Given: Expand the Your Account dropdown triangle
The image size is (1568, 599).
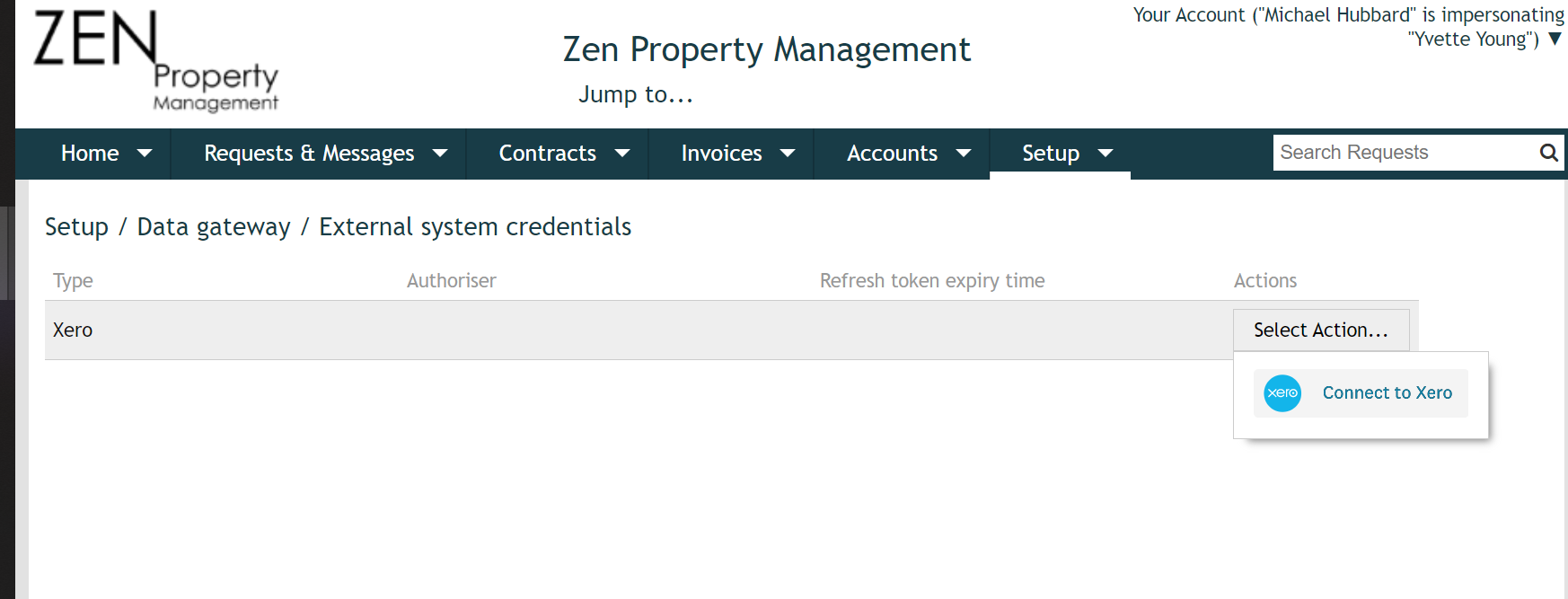Looking at the screenshot, I should point(1554,39).
